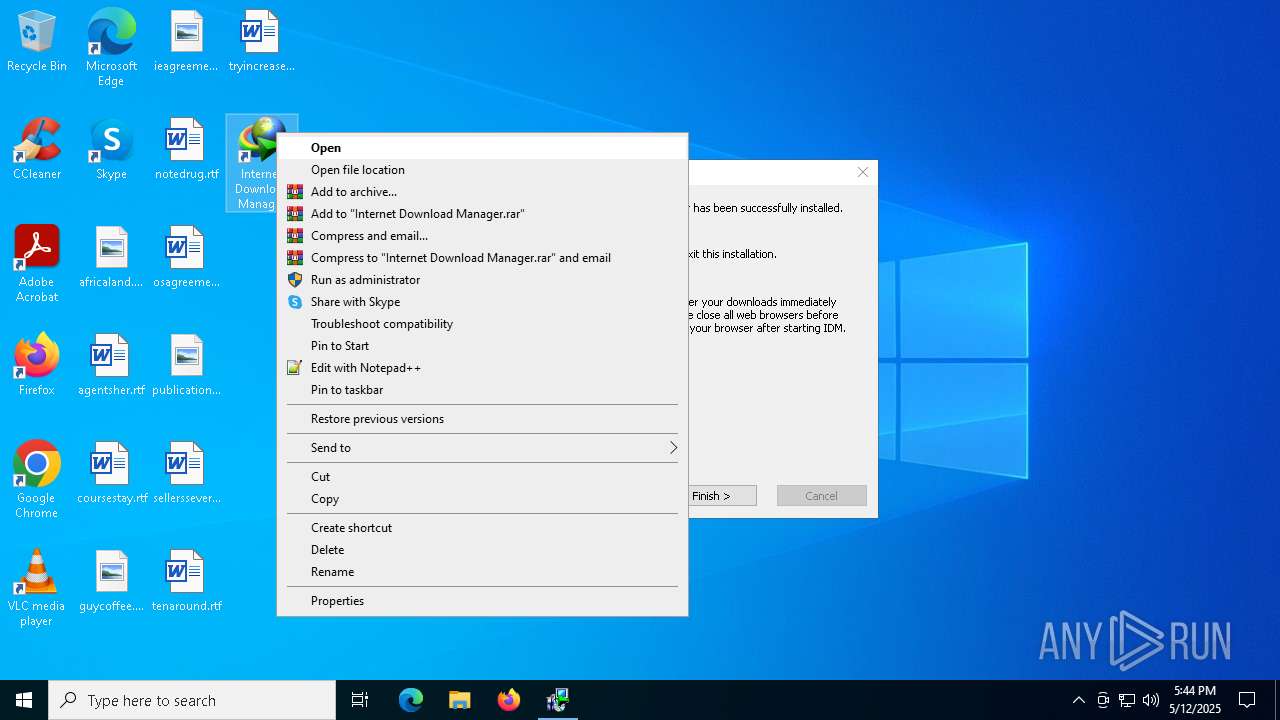This screenshot has width=1280, height=720.
Task: Select the publication image file icon
Action: [x=186, y=366]
